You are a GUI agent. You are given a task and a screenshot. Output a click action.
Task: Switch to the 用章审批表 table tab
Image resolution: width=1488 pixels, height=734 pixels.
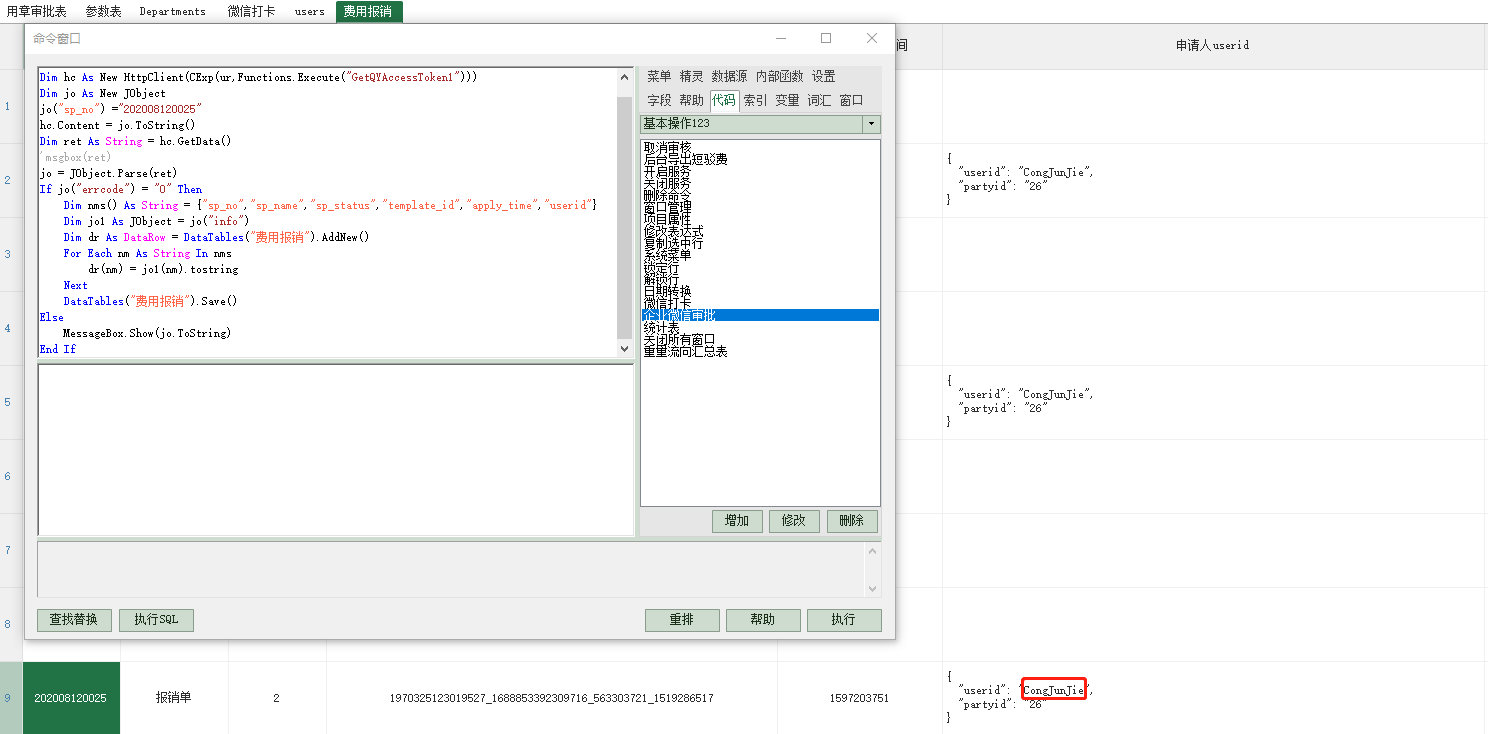pyautogui.click(x=36, y=12)
